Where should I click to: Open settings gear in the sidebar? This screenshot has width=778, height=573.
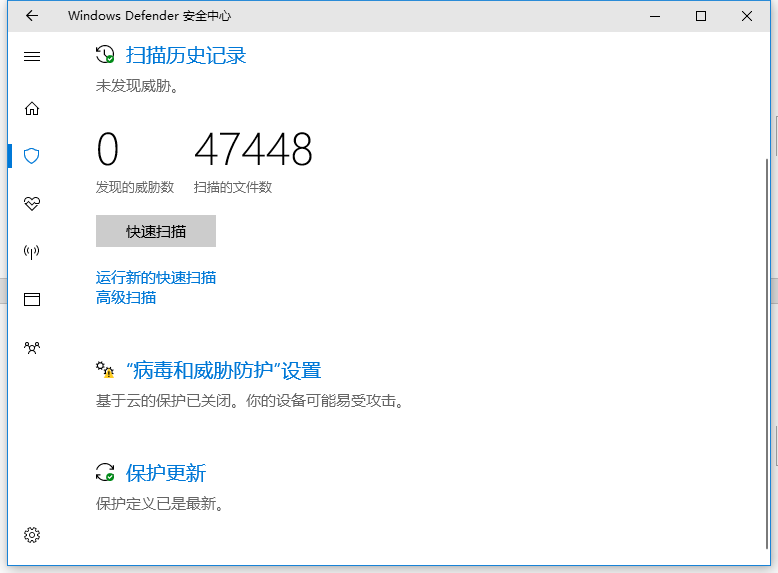pos(32,535)
